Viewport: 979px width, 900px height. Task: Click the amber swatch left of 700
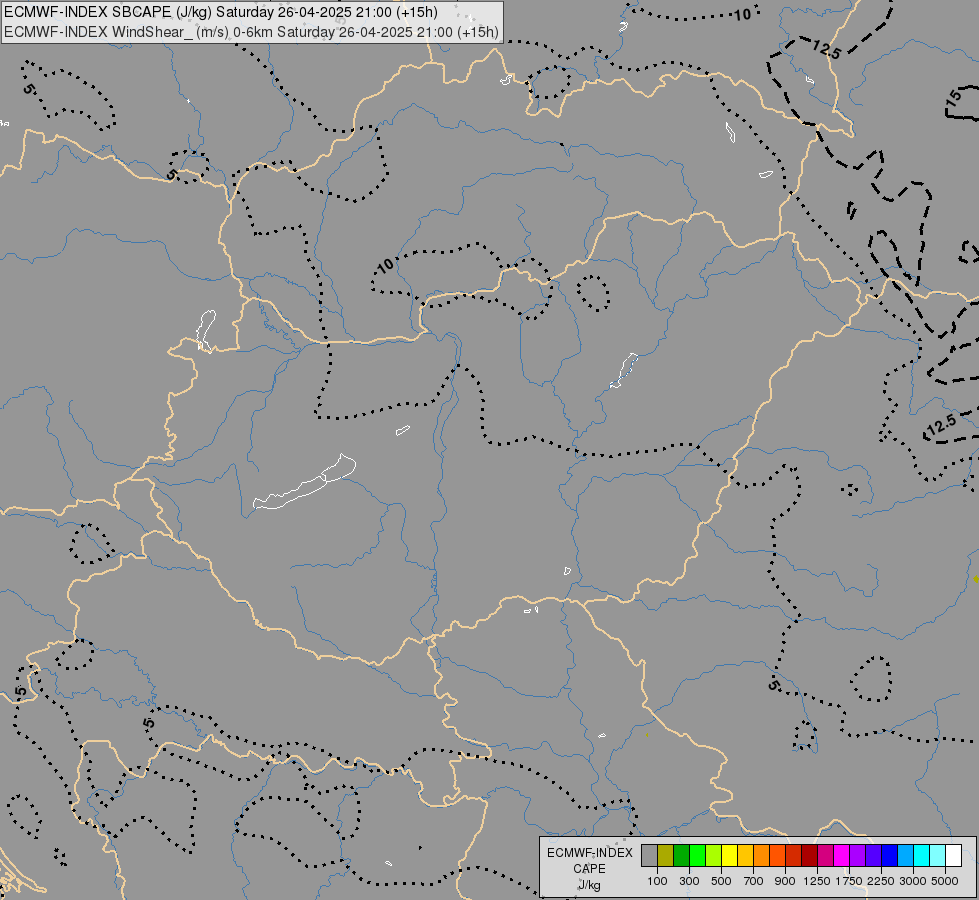(745, 856)
